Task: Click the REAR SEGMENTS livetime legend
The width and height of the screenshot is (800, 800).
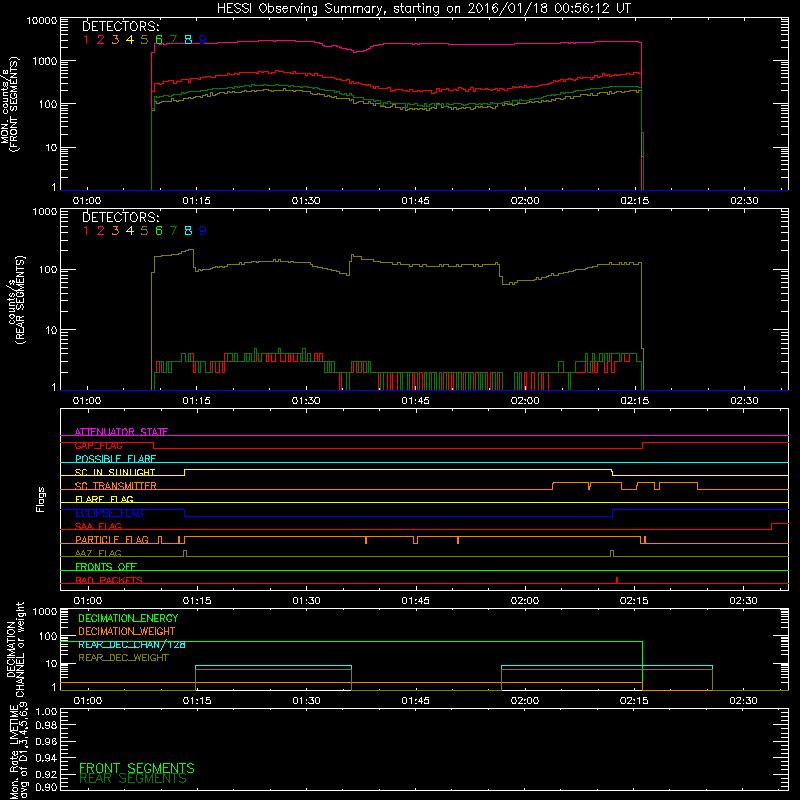Action: 133,779
